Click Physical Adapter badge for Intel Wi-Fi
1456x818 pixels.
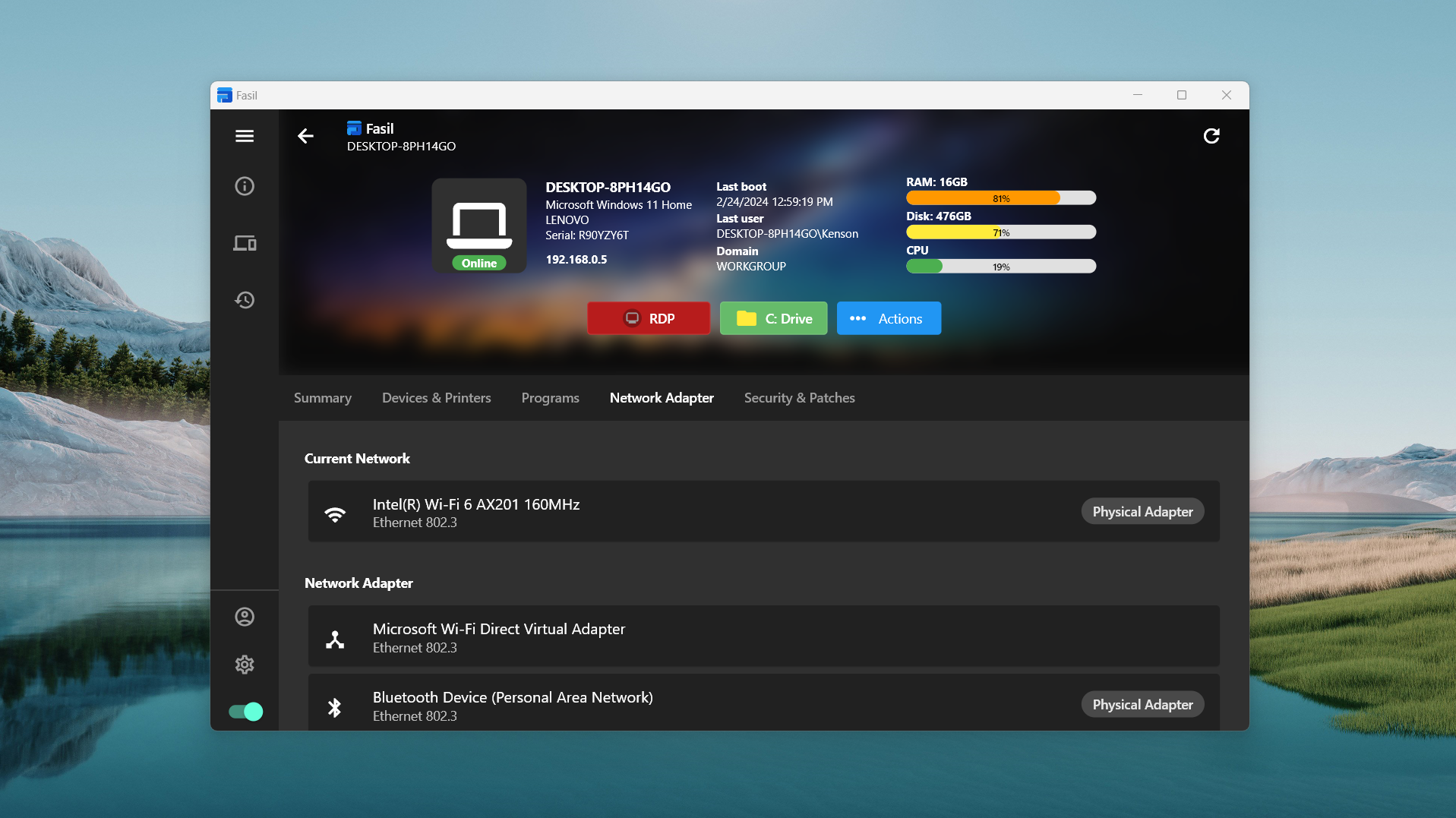1142,511
